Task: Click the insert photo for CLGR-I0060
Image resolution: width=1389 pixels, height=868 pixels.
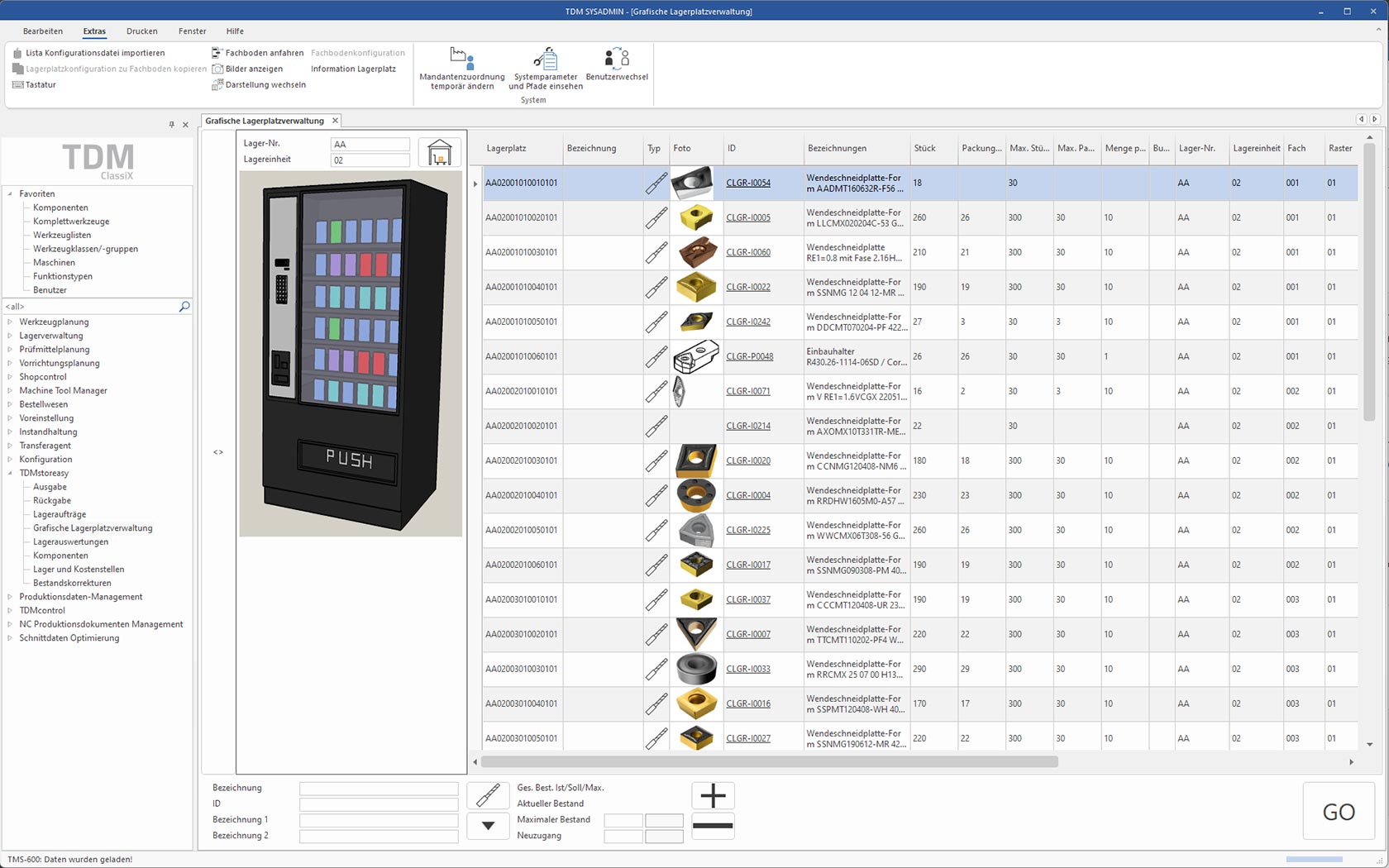Action: coord(696,252)
